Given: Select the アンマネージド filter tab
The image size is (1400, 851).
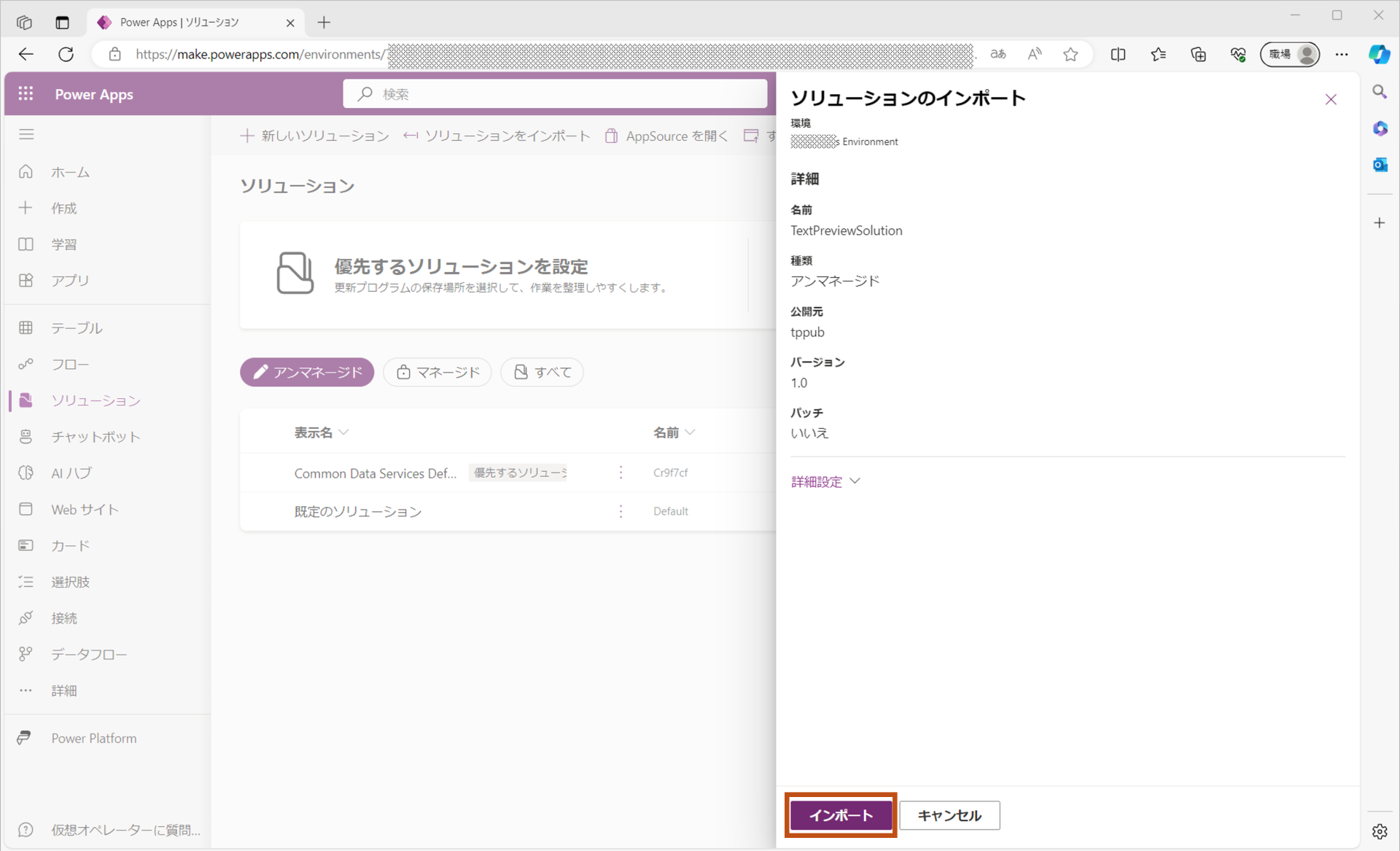Looking at the screenshot, I should click(x=307, y=372).
